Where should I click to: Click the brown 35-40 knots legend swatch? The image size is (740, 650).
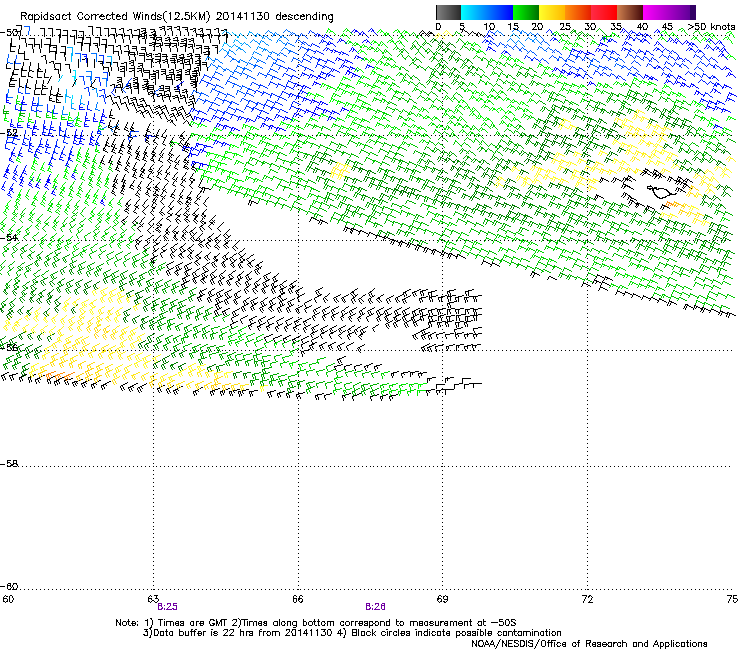pyautogui.click(x=630, y=12)
